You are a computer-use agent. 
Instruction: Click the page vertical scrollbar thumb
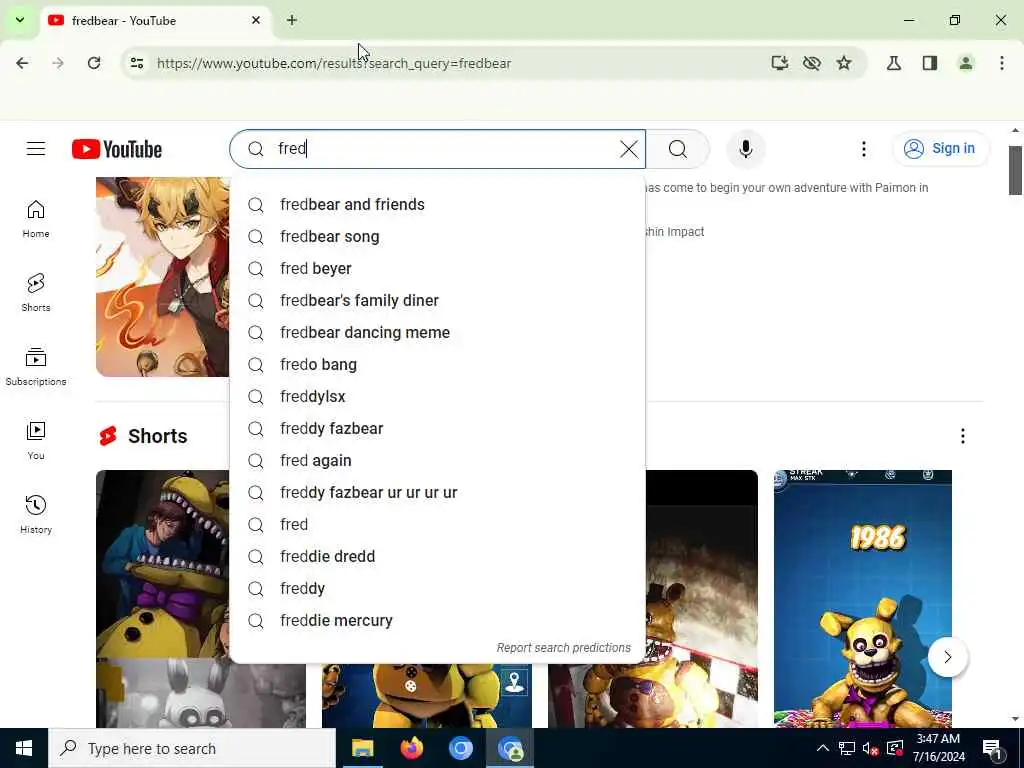tap(1015, 170)
